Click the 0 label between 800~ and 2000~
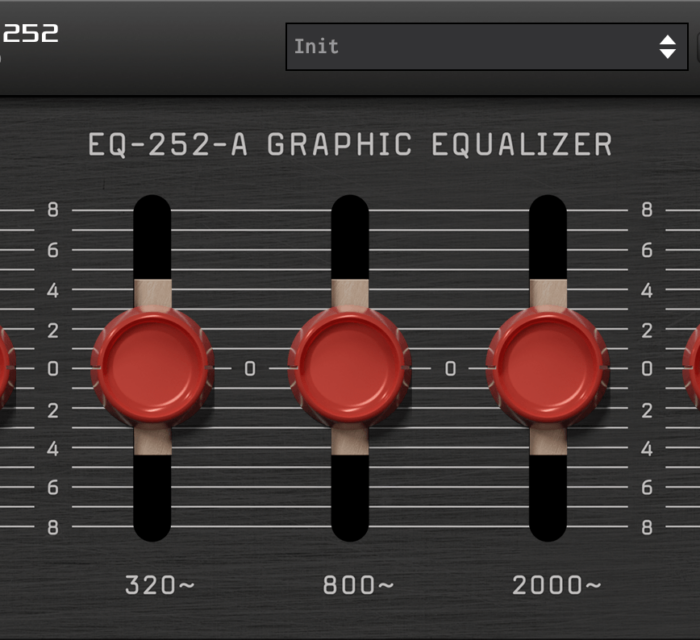700x640 pixels. pos(450,369)
